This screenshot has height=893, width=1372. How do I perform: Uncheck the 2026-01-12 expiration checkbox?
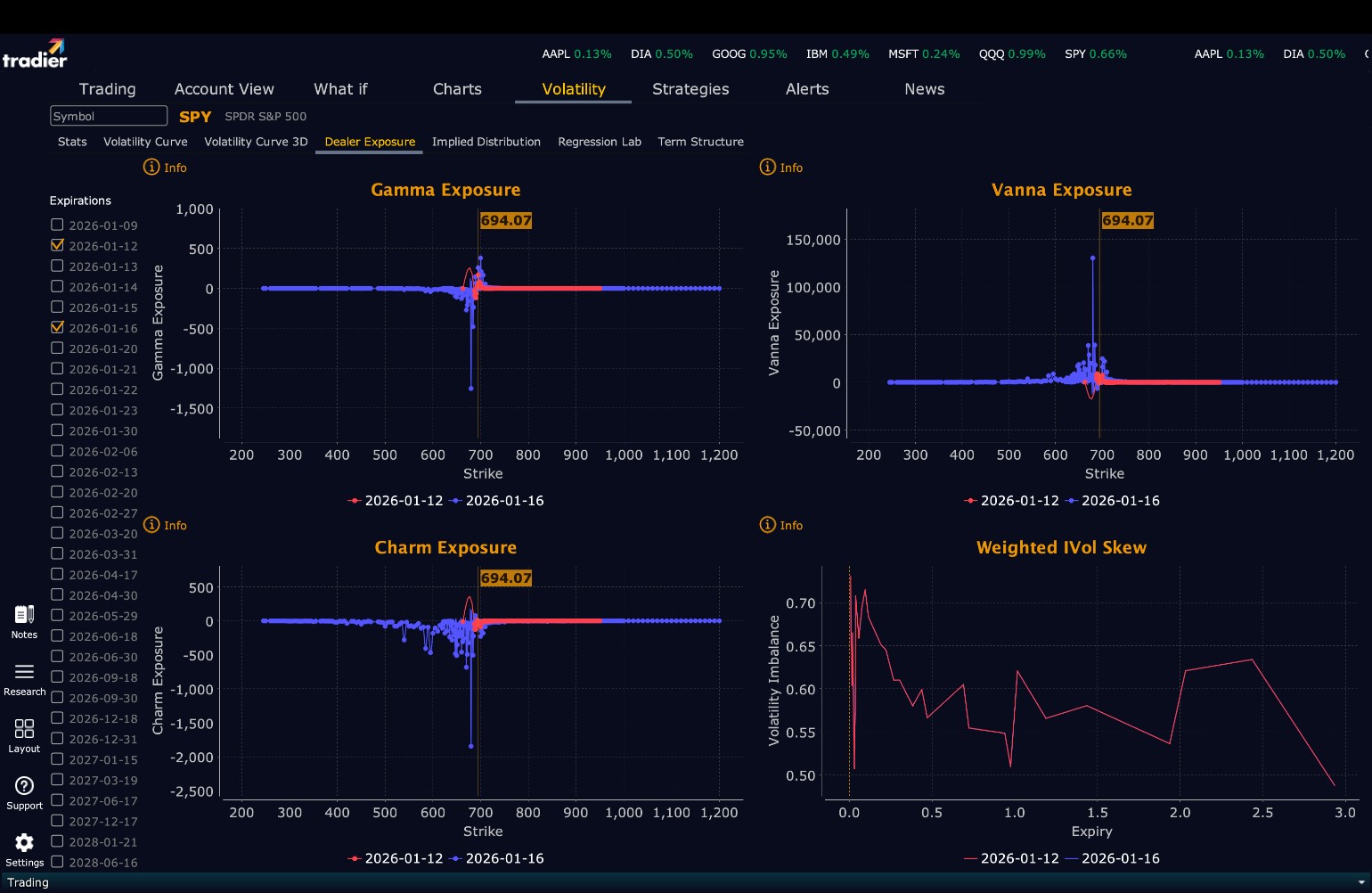tap(57, 245)
